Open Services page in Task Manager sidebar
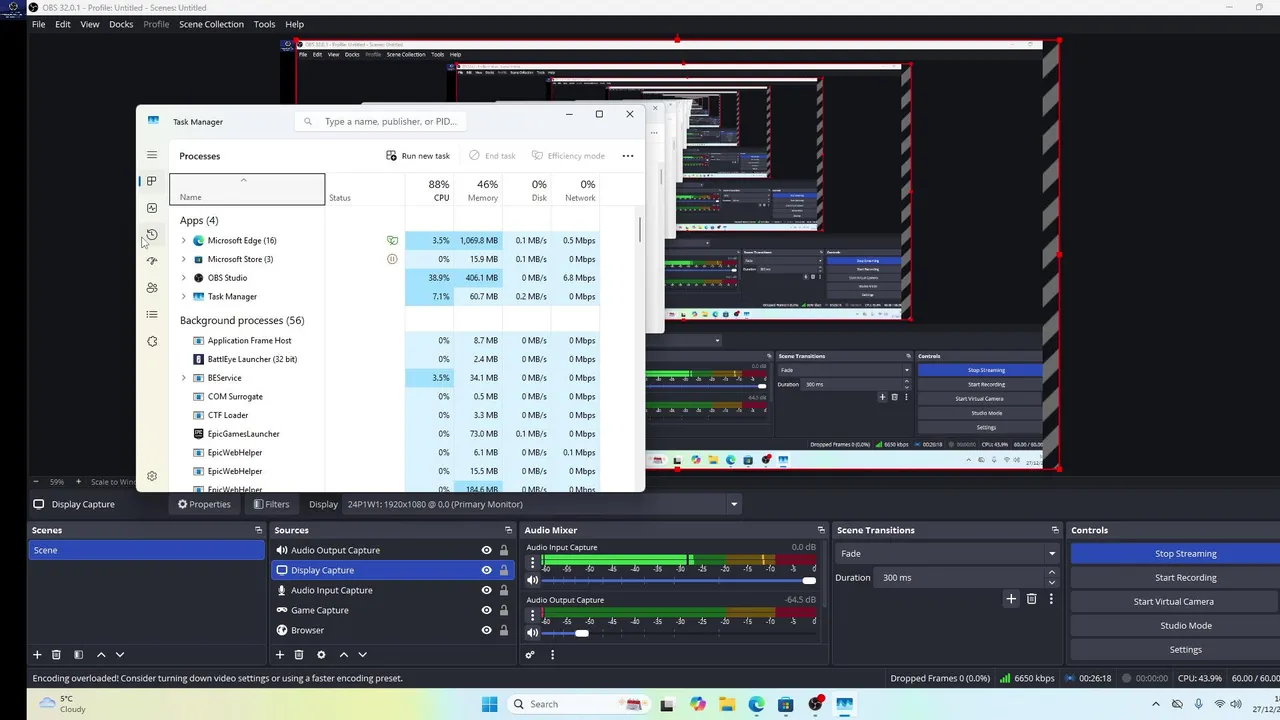 152,341
